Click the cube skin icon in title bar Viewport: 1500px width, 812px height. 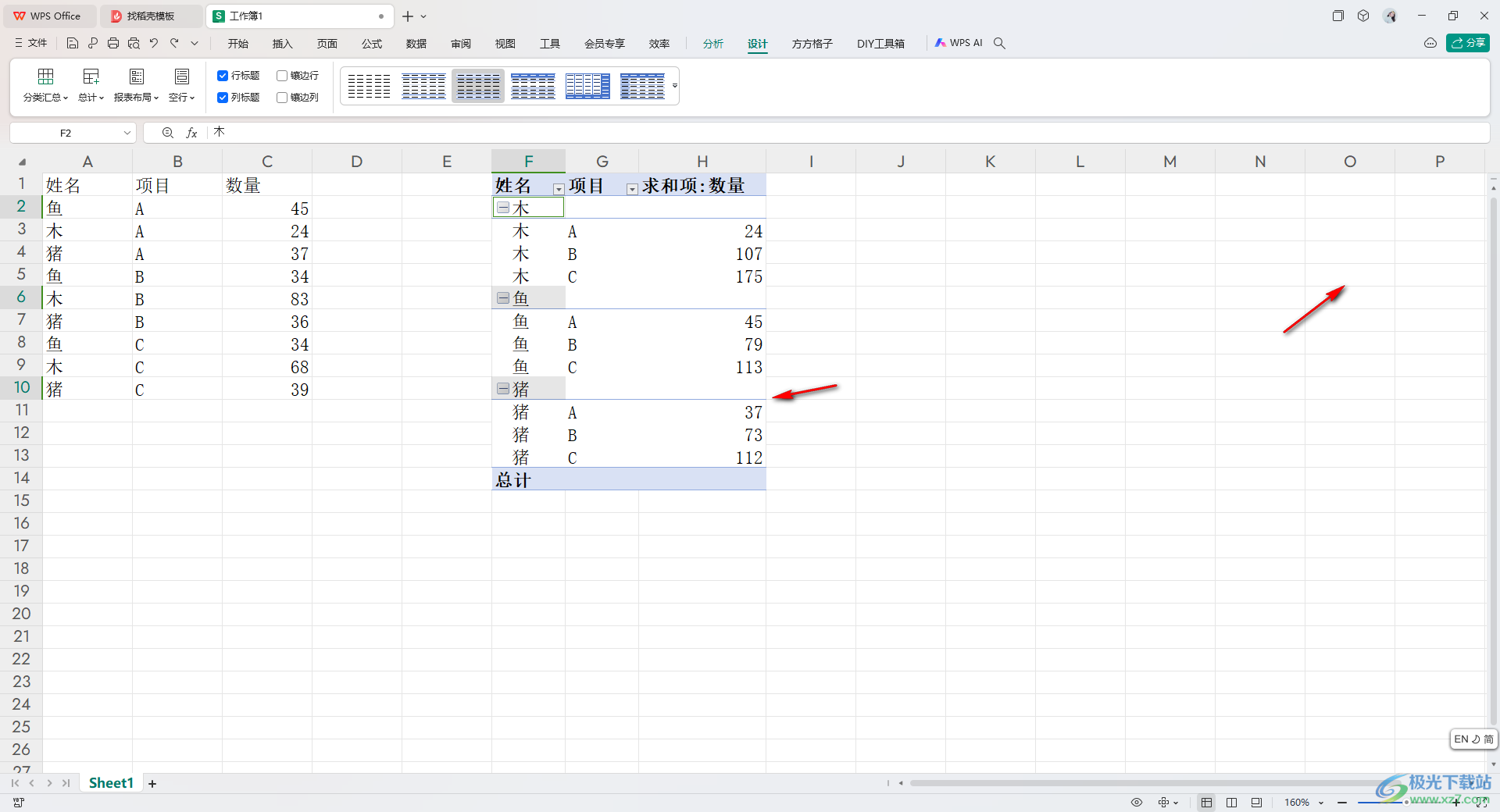click(x=1363, y=16)
